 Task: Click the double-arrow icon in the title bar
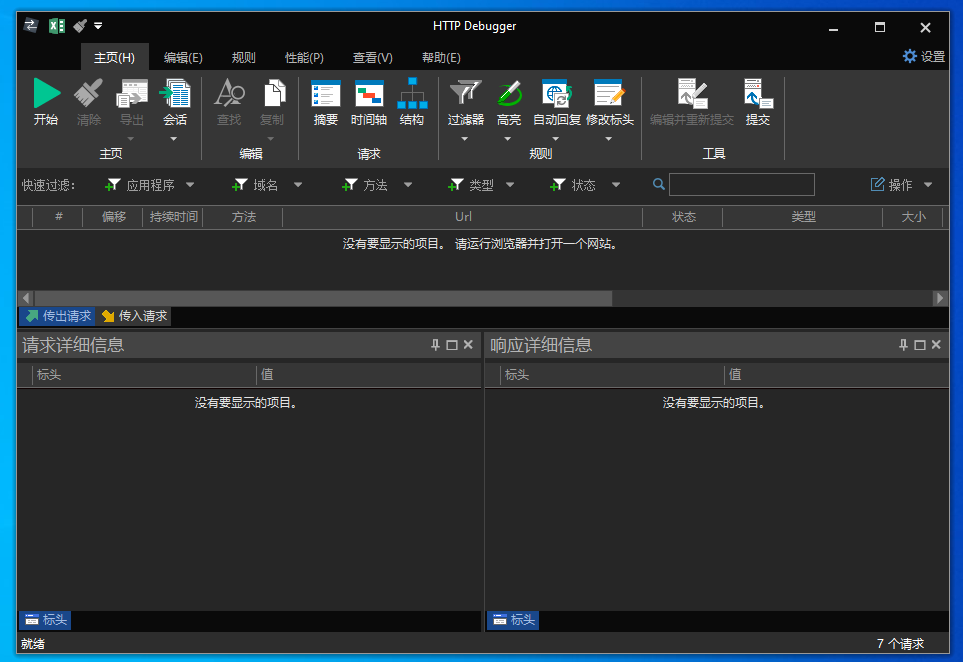(x=31, y=26)
